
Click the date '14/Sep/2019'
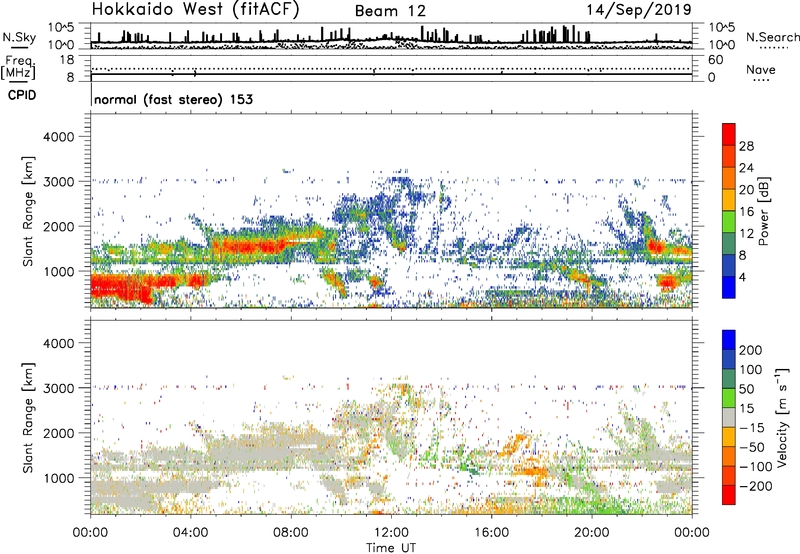(x=639, y=9)
